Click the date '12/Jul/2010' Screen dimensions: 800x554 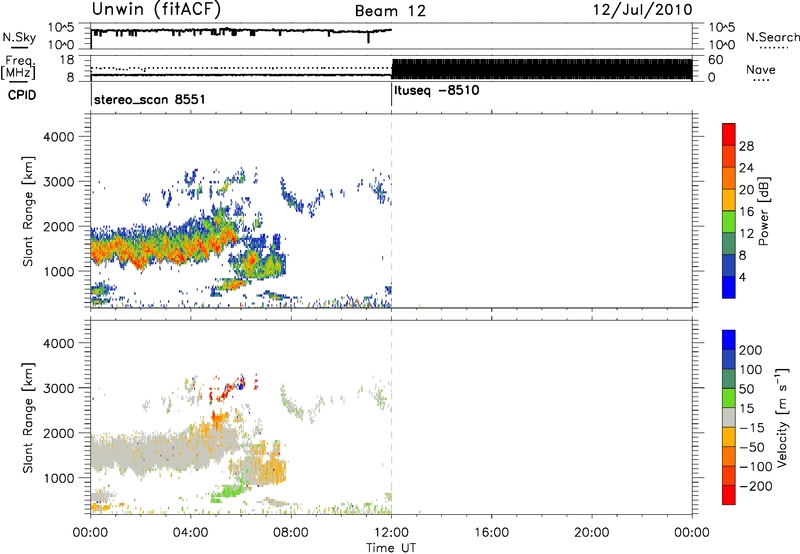642,10
